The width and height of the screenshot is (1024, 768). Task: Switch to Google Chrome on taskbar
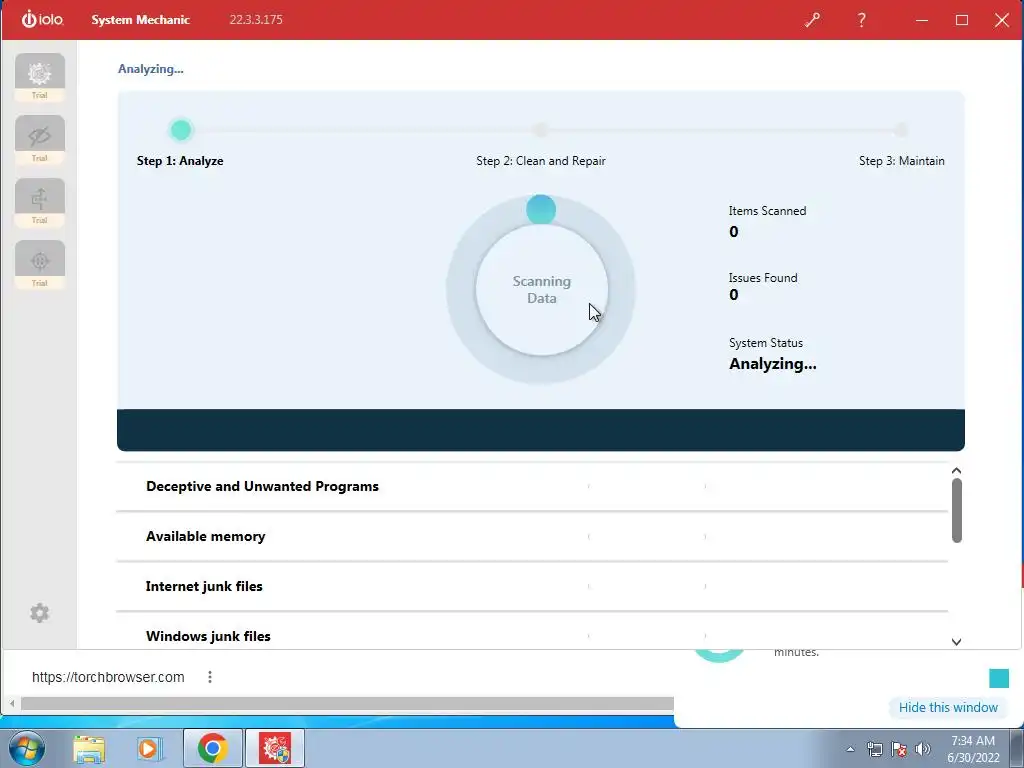(212, 748)
